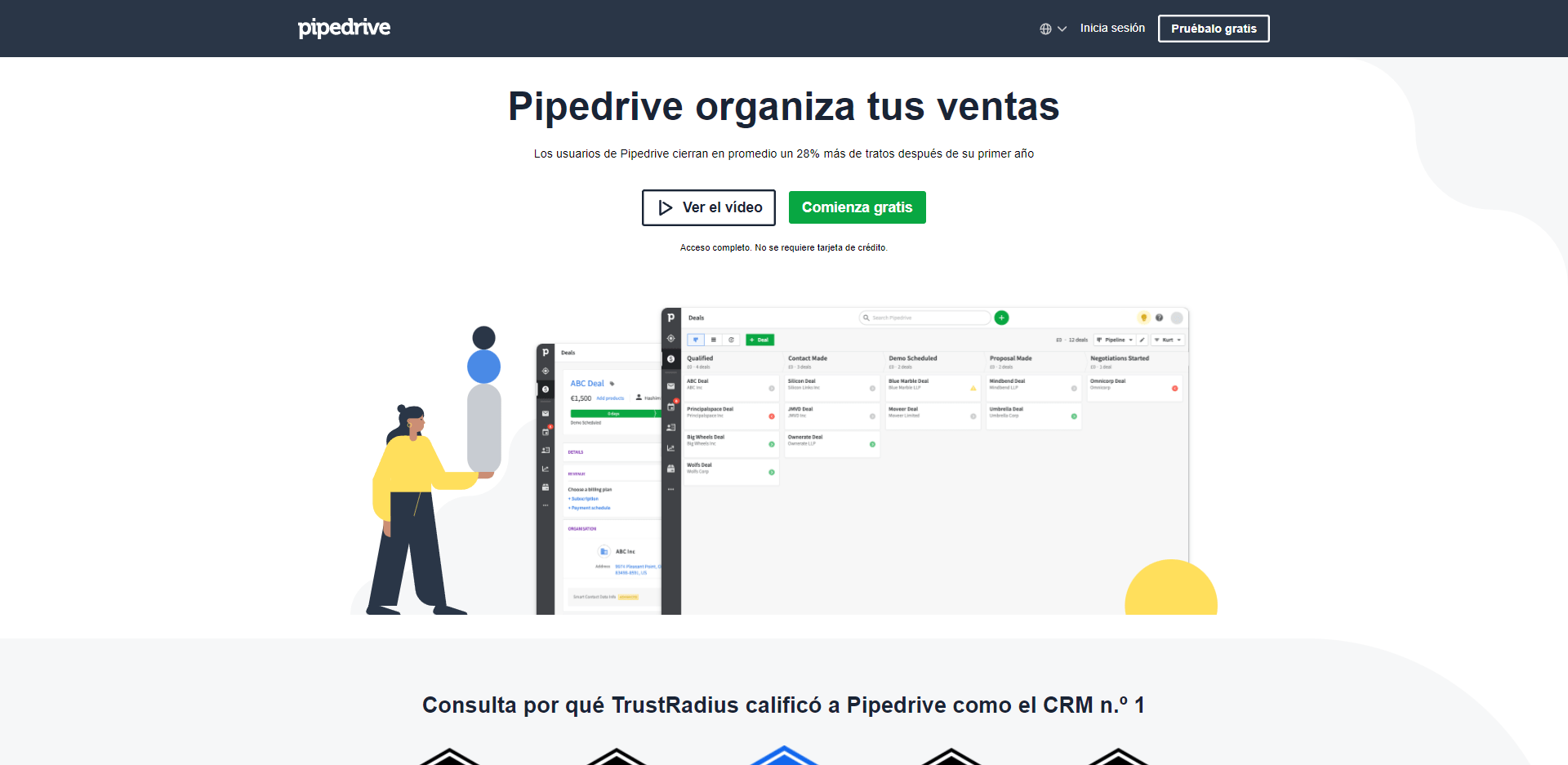Play the video with Ver el vídeo

pyautogui.click(x=708, y=207)
